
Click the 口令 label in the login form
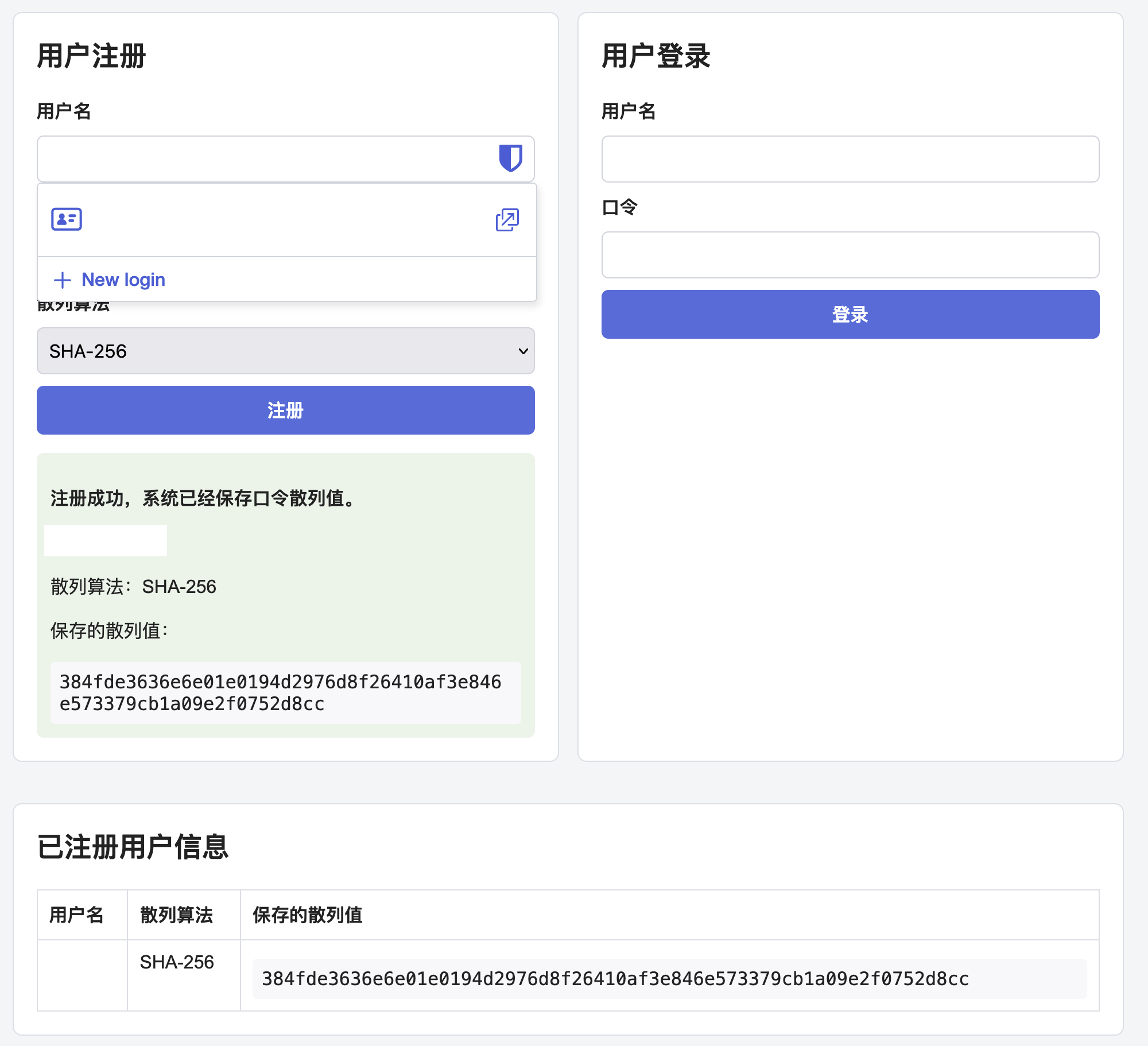coord(619,207)
